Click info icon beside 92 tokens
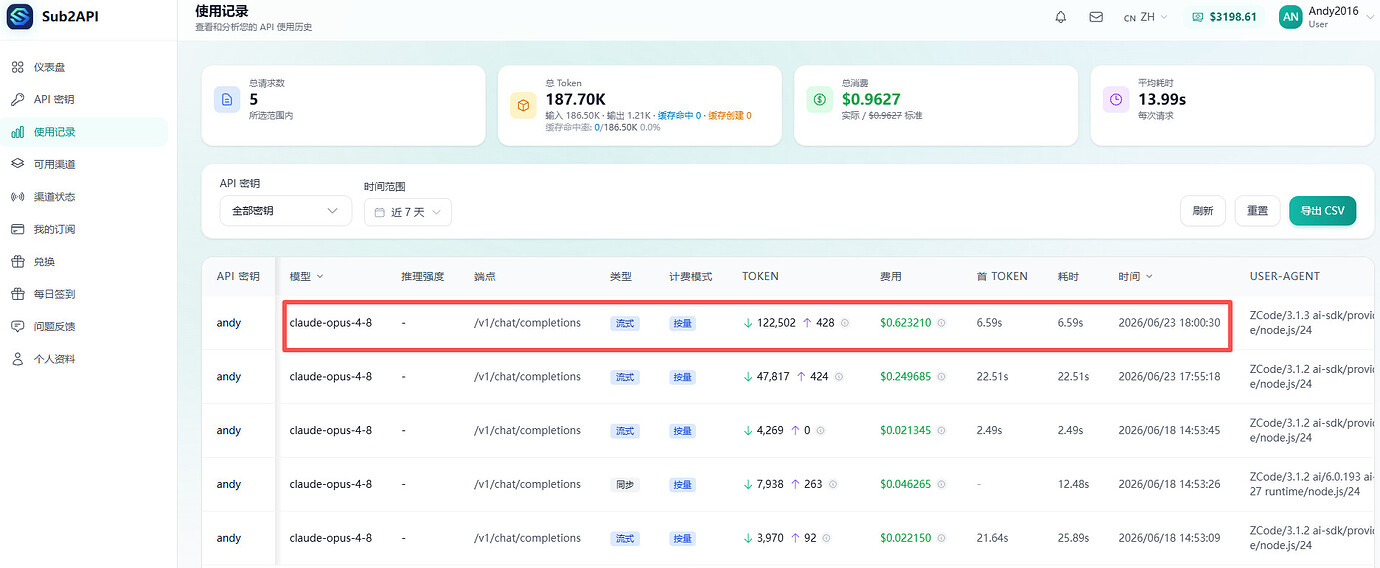Screen dimensions: 1380x568 click(x=827, y=538)
